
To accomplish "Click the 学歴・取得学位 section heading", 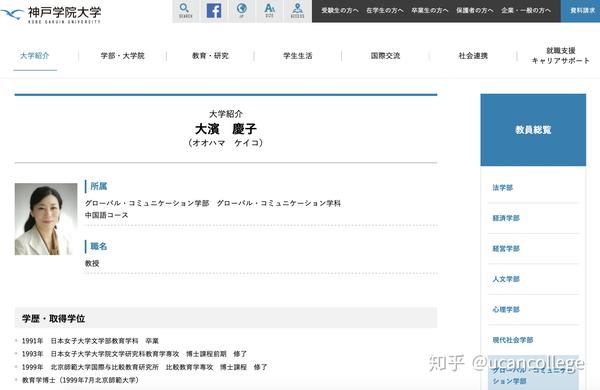I will click(x=53, y=318).
